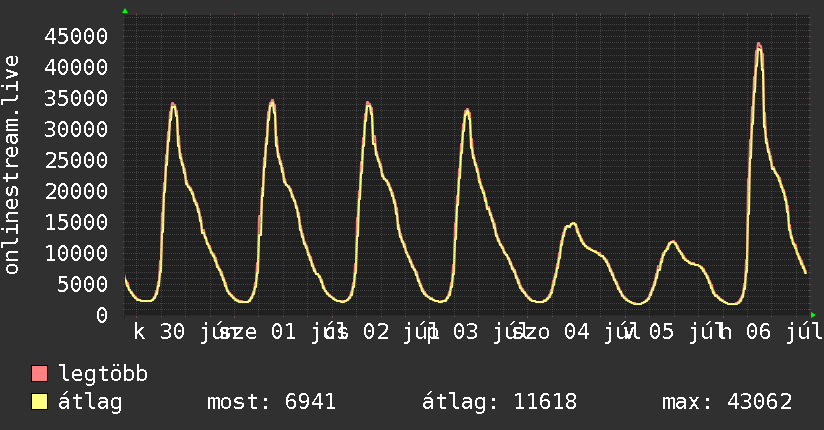This screenshot has width=824, height=430.
Task: Click the most: 6941 value
Action: coord(271,402)
